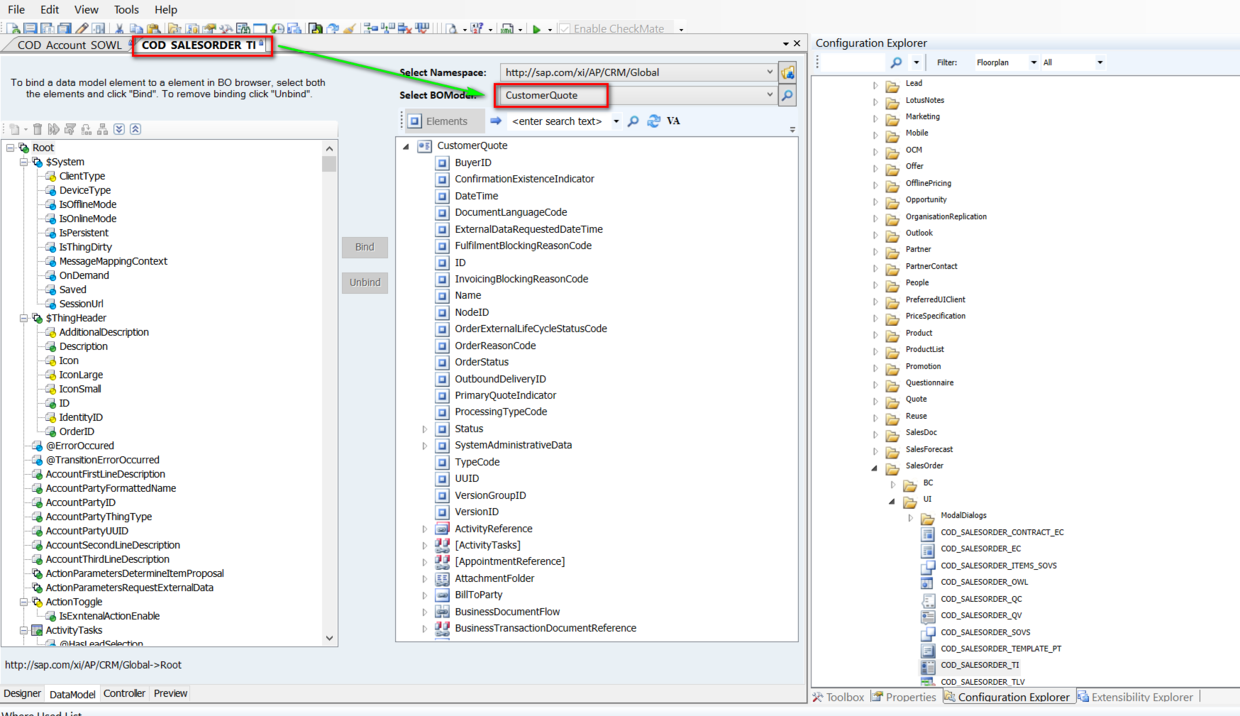Open the View menu
This screenshot has height=716, width=1240.
pos(86,9)
